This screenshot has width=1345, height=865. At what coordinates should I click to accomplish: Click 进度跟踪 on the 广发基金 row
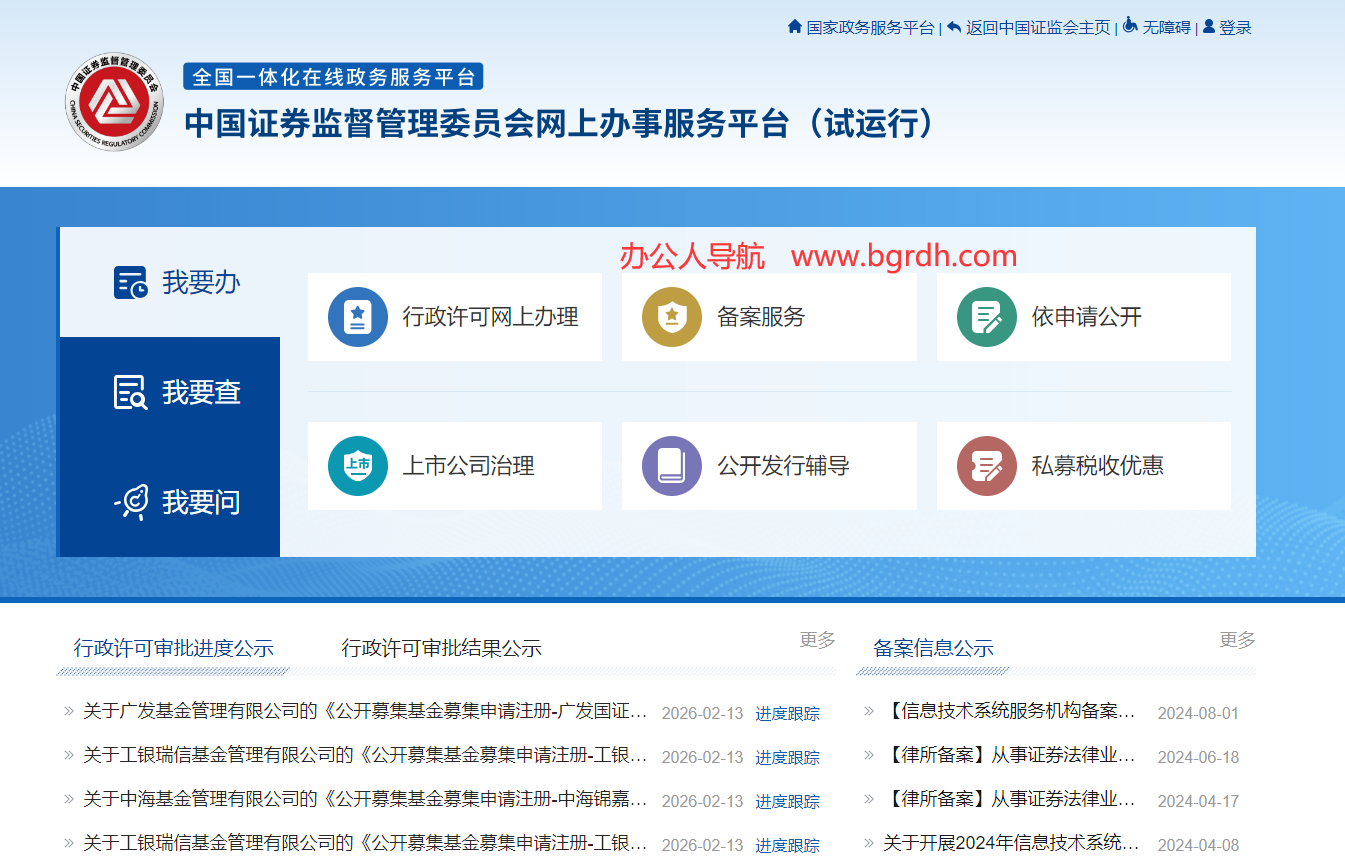787,713
